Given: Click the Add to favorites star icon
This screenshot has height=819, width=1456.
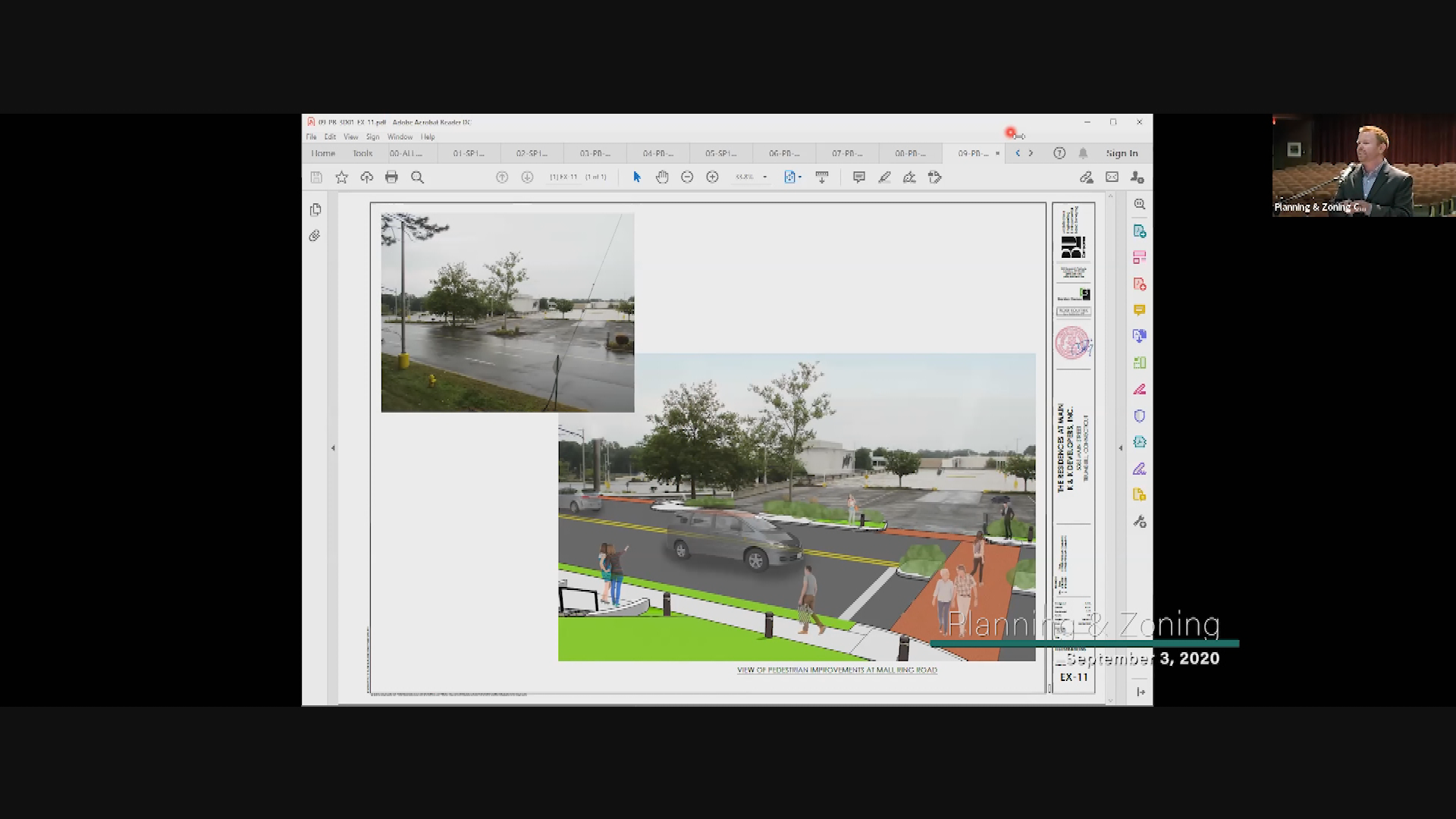Looking at the screenshot, I should coord(341,177).
